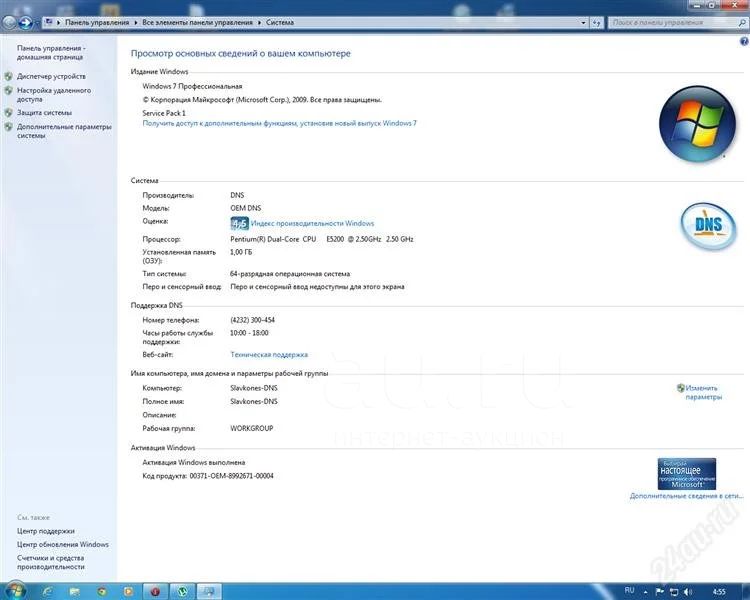Click the shield icon beside Диспетчер устройств

tap(9, 76)
